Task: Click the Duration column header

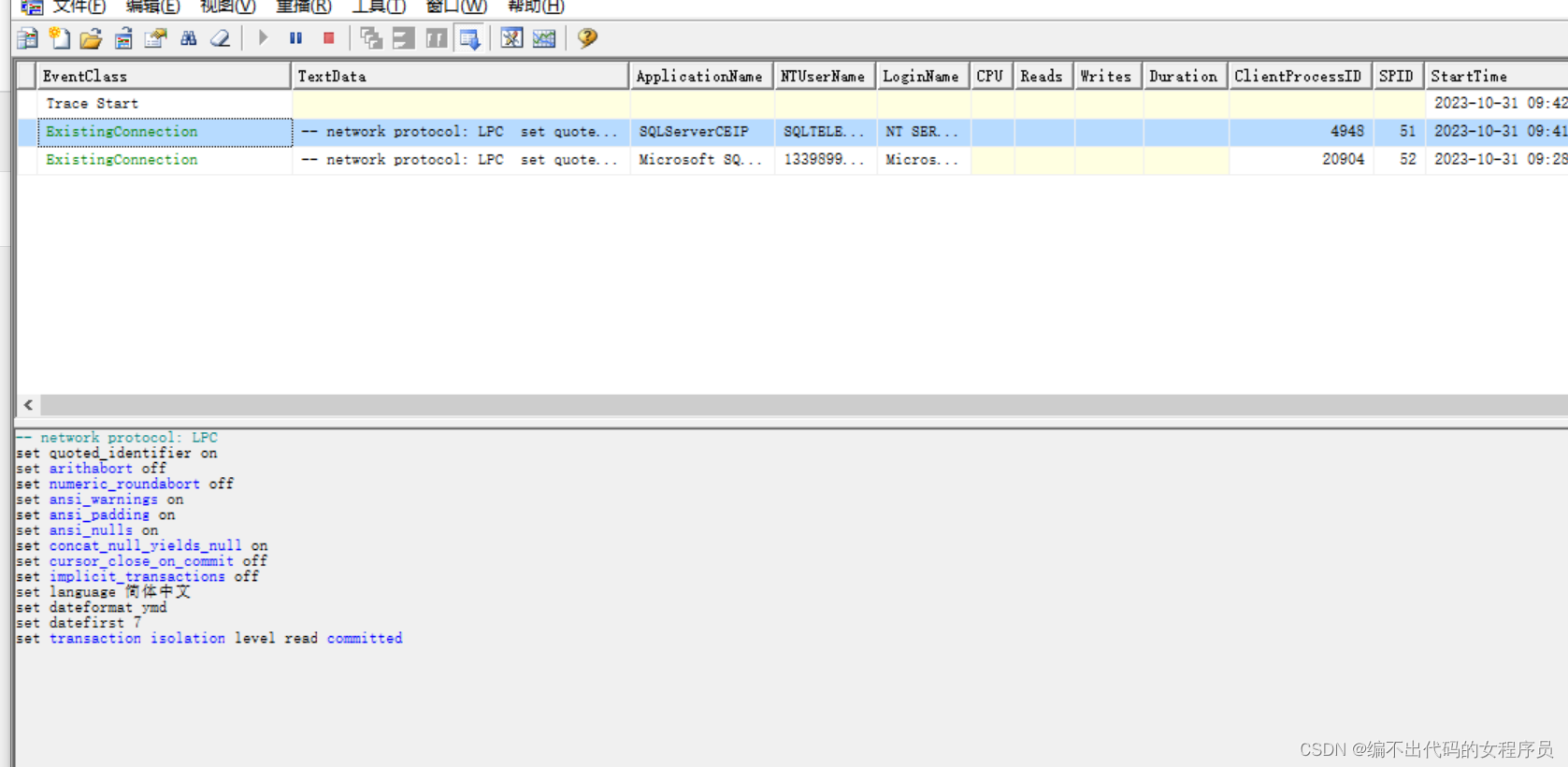Action: 1186,76
